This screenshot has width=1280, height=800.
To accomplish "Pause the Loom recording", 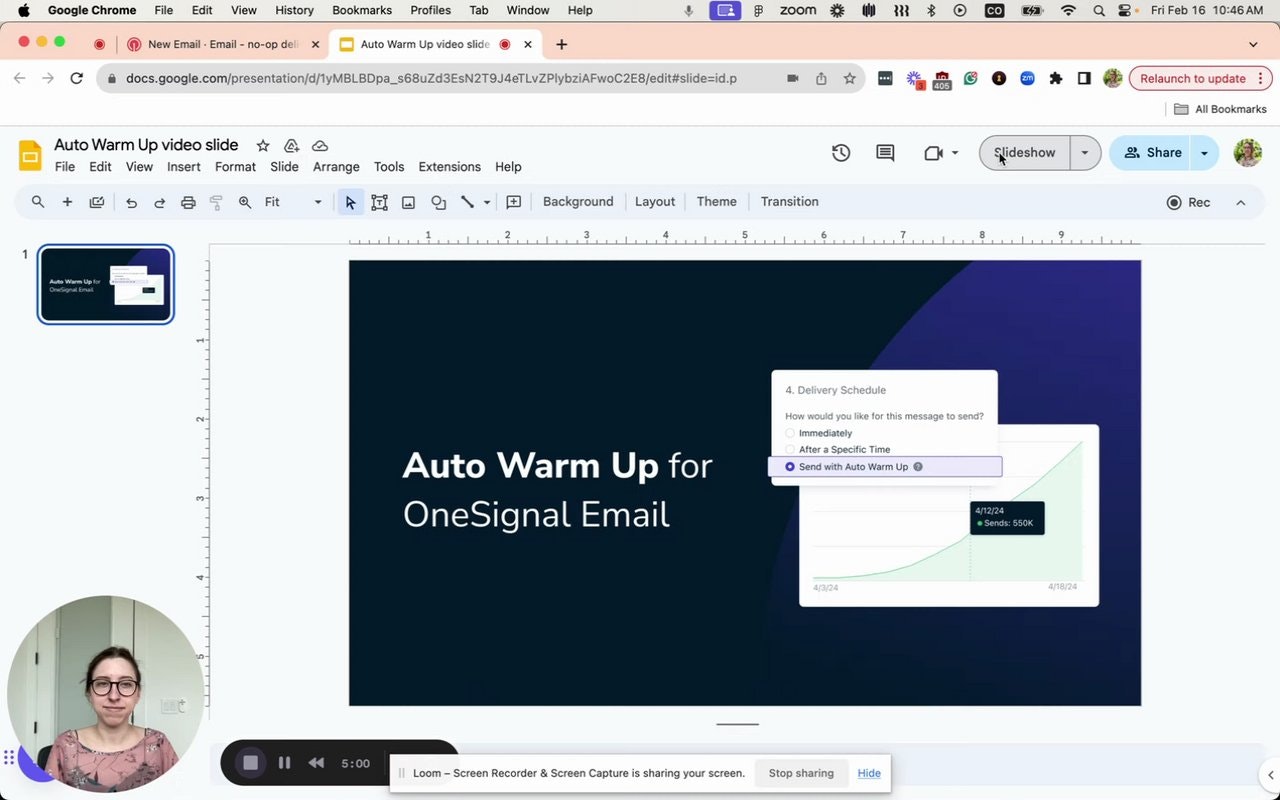I will coord(284,762).
